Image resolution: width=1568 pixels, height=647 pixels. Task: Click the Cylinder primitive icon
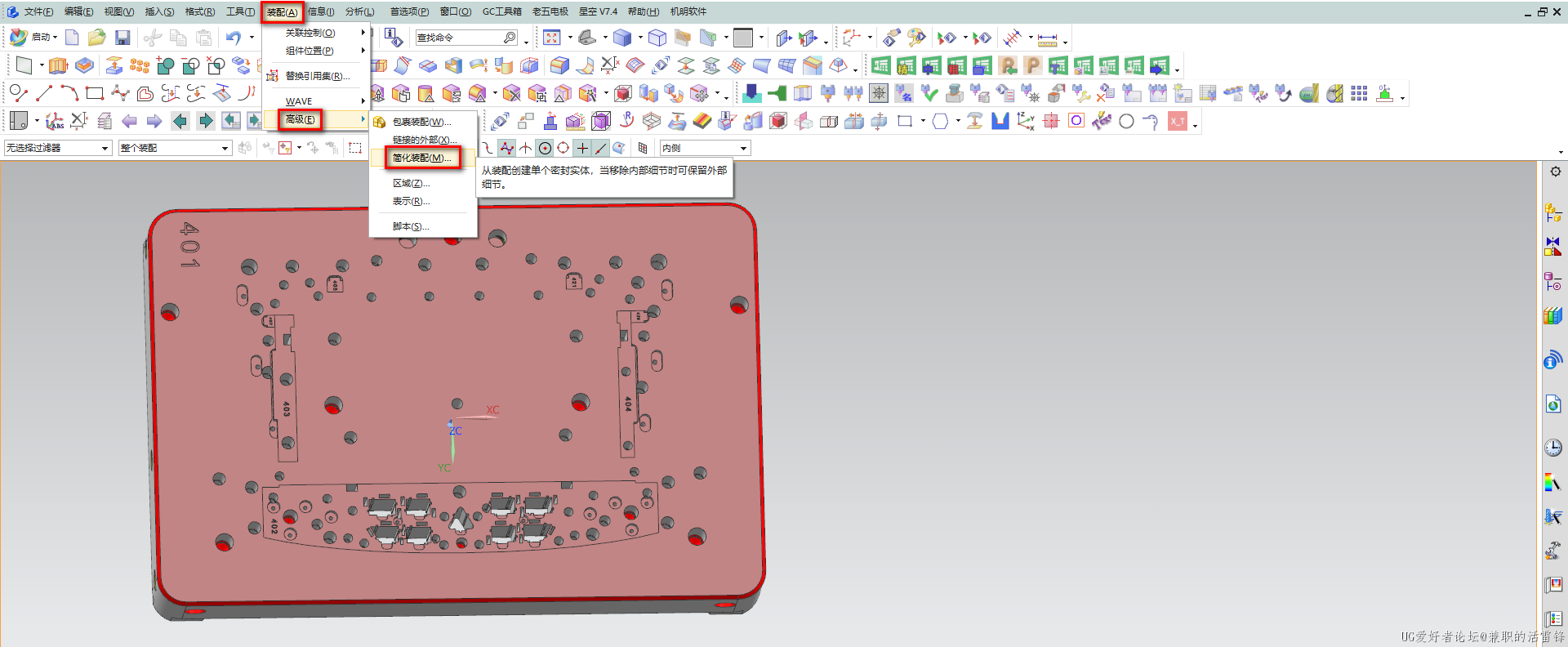coord(425,93)
